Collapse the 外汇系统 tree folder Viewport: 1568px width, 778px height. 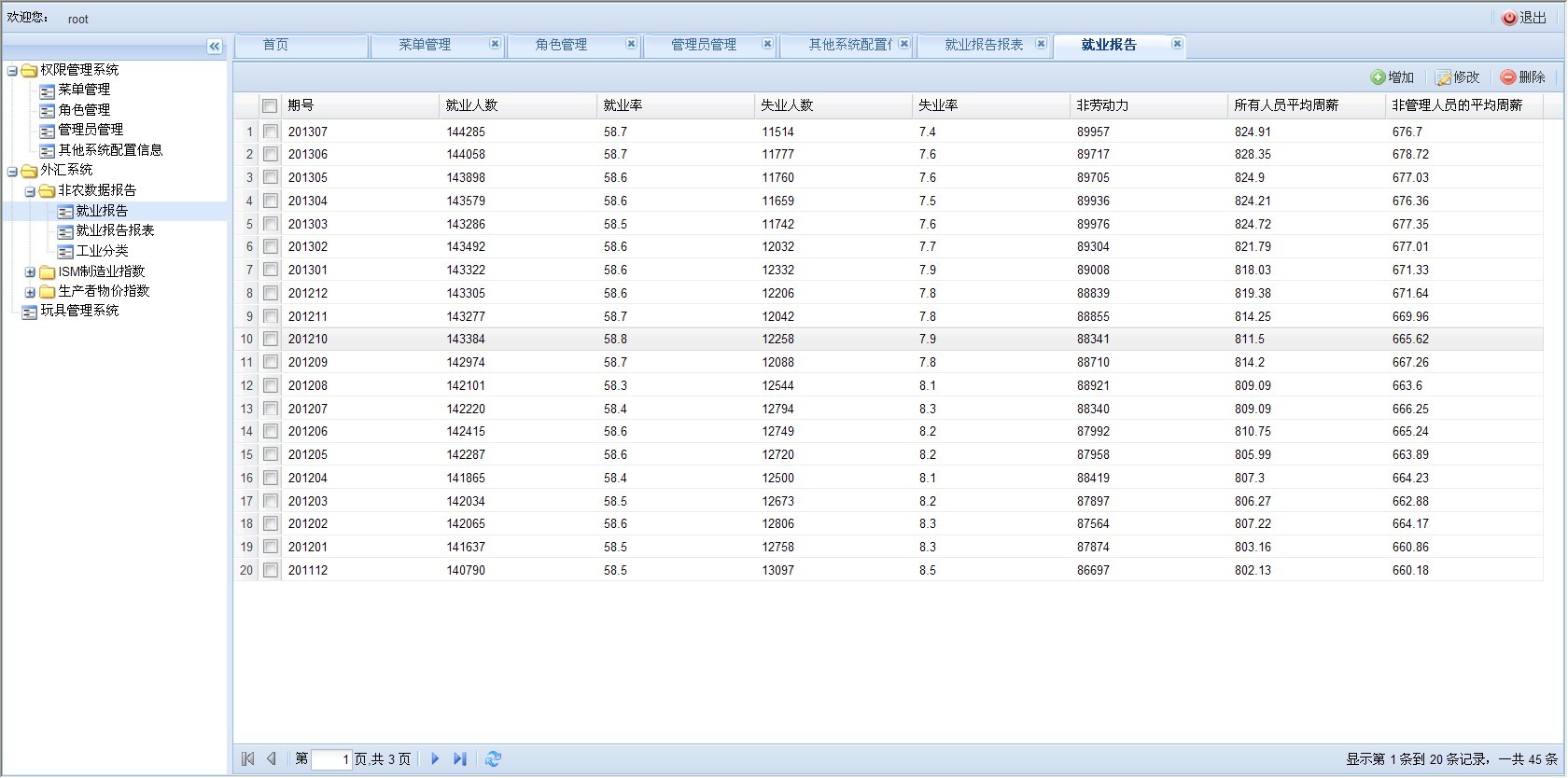point(12,172)
